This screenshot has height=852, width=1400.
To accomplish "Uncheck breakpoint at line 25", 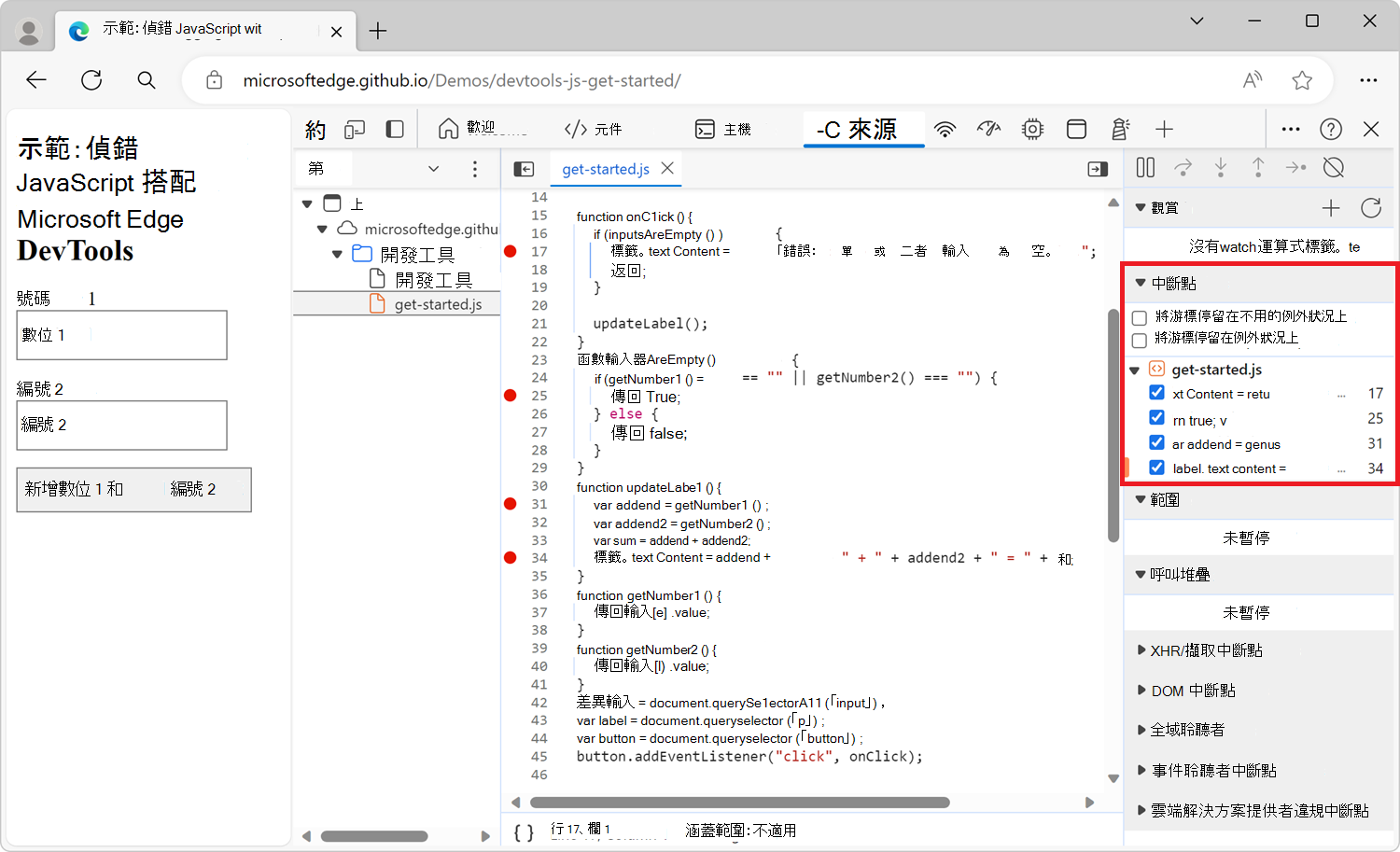I will pyautogui.click(x=1156, y=417).
